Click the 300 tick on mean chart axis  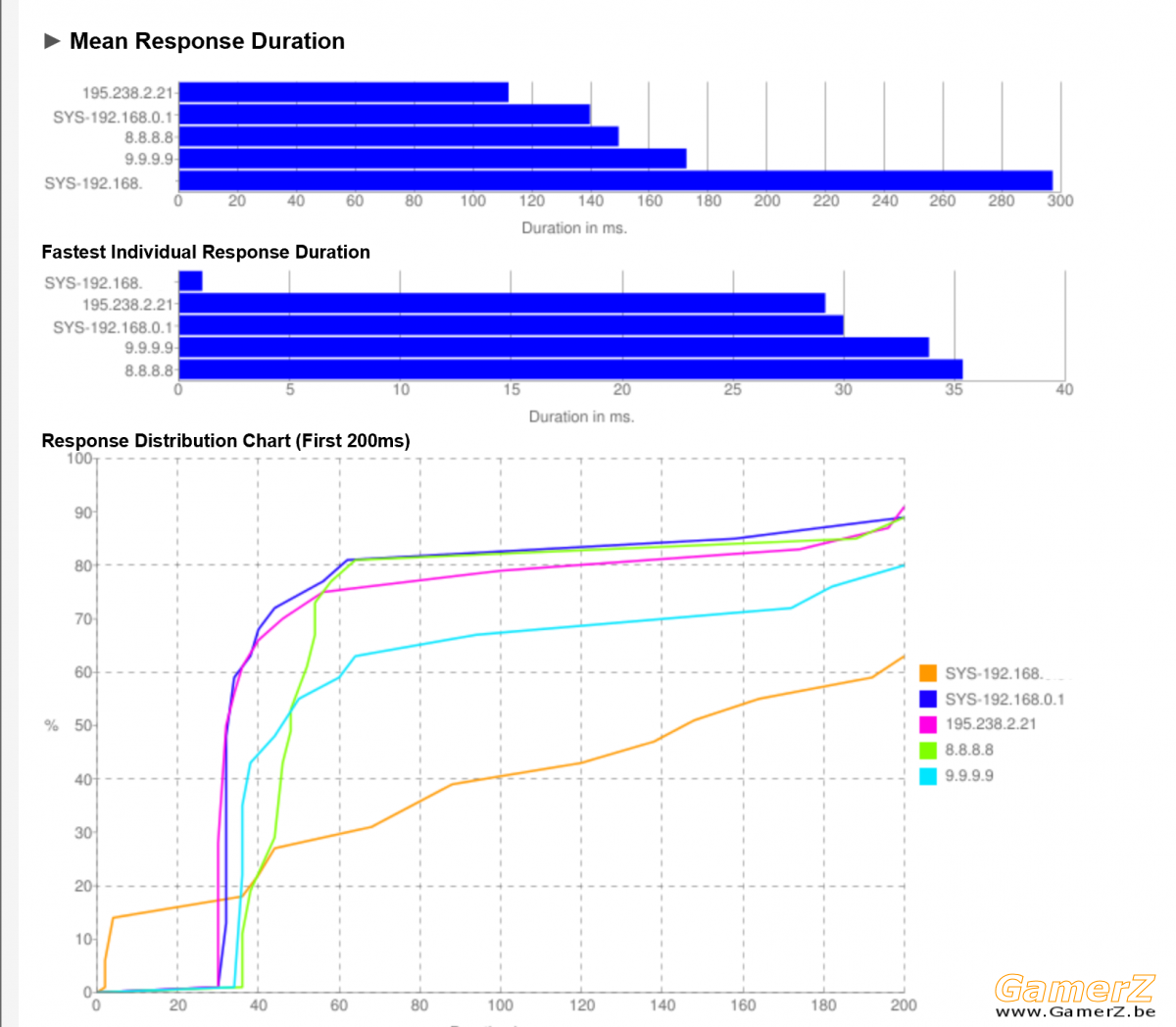(x=1060, y=200)
